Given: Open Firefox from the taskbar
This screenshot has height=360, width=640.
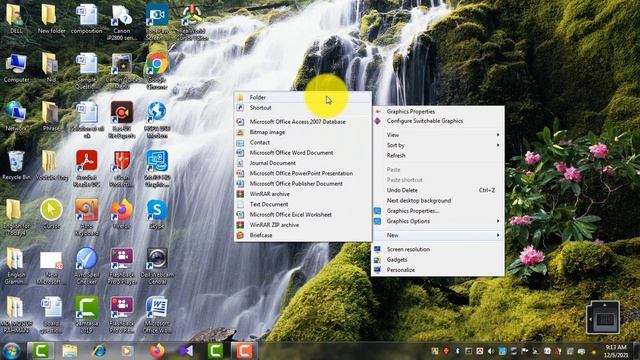Looking at the screenshot, I should click(x=157, y=351).
